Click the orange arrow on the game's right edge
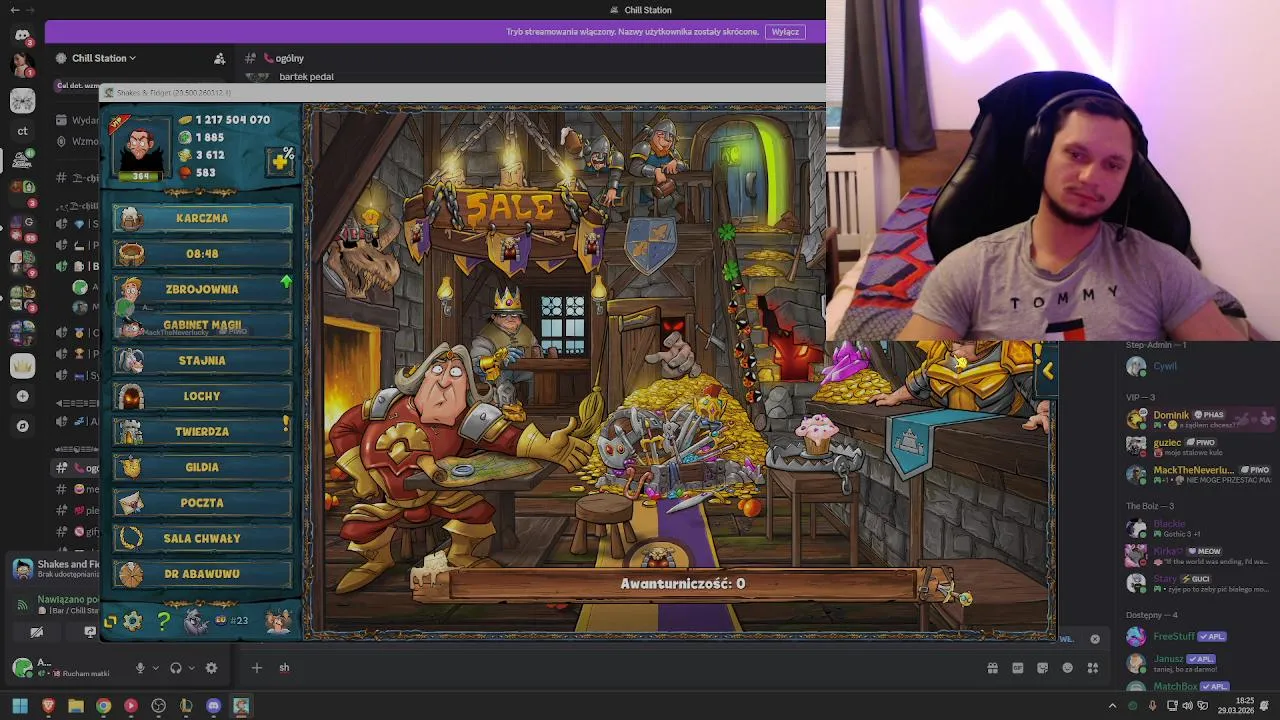 pos(1048,371)
